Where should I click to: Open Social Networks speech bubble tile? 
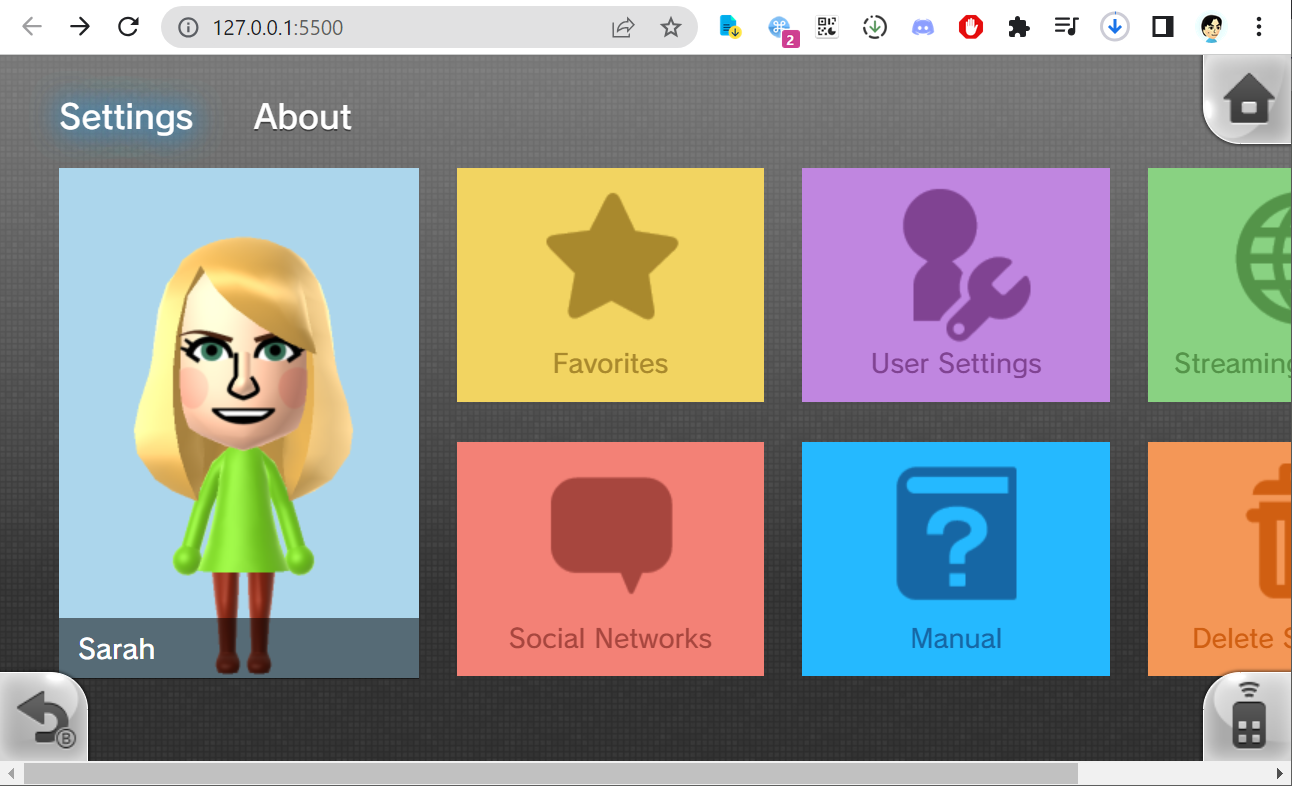point(610,559)
